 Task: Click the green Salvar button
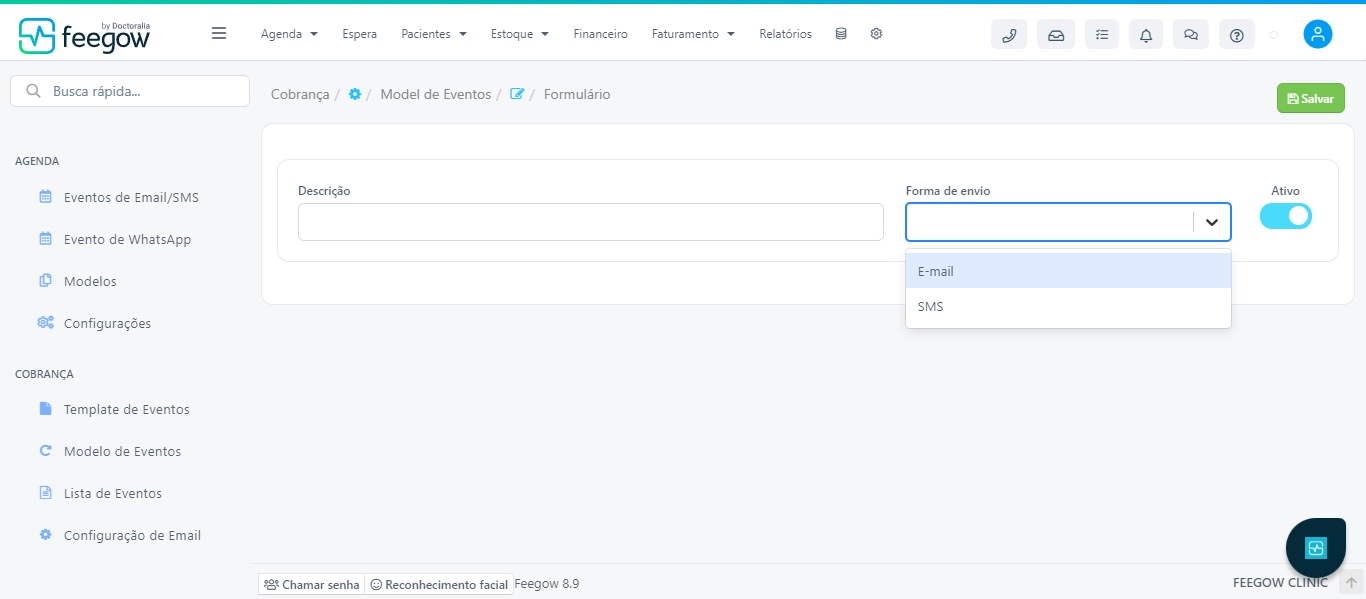tap(1311, 98)
